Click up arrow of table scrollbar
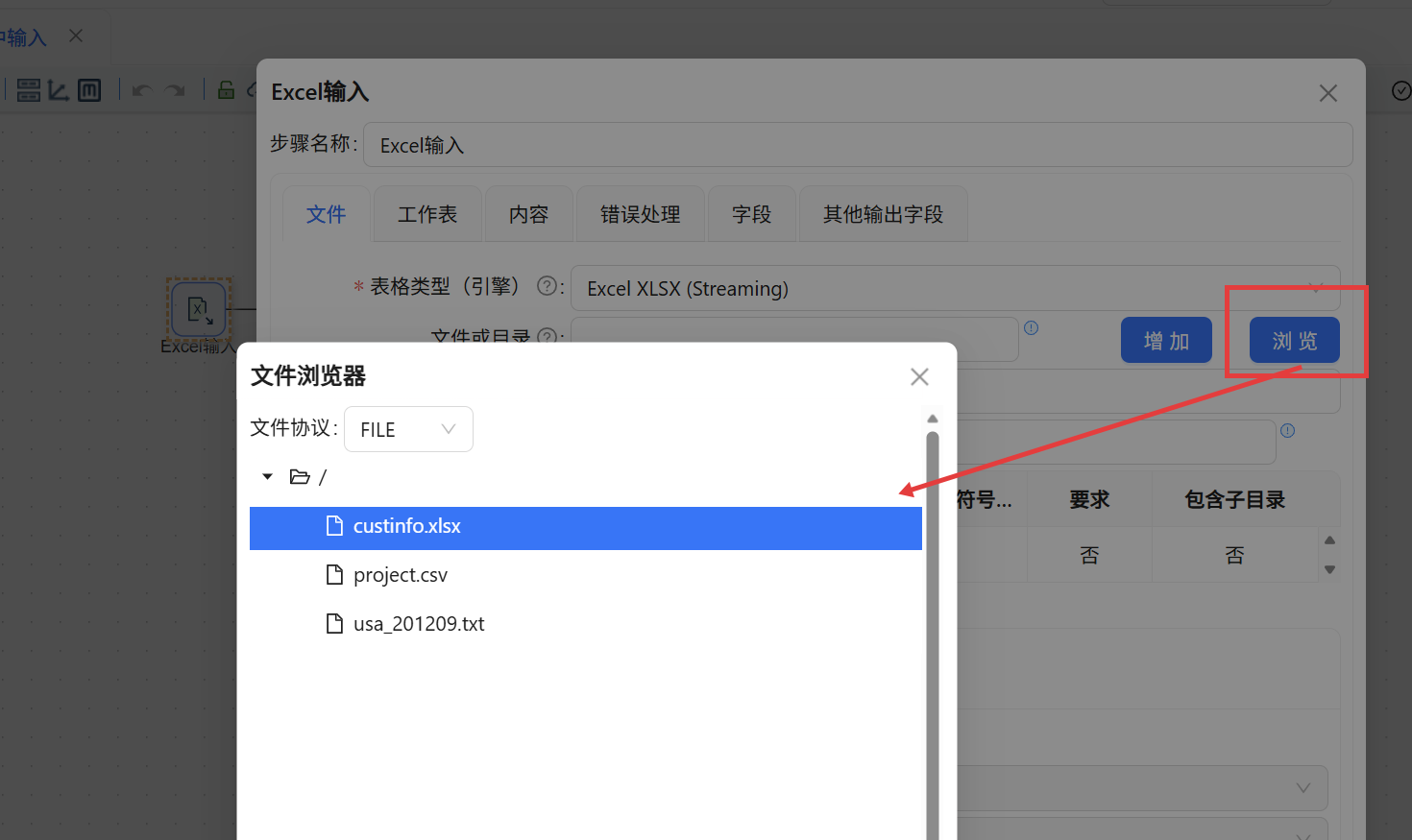This screenshot has height=840, width=1412. coord(1329,540)
